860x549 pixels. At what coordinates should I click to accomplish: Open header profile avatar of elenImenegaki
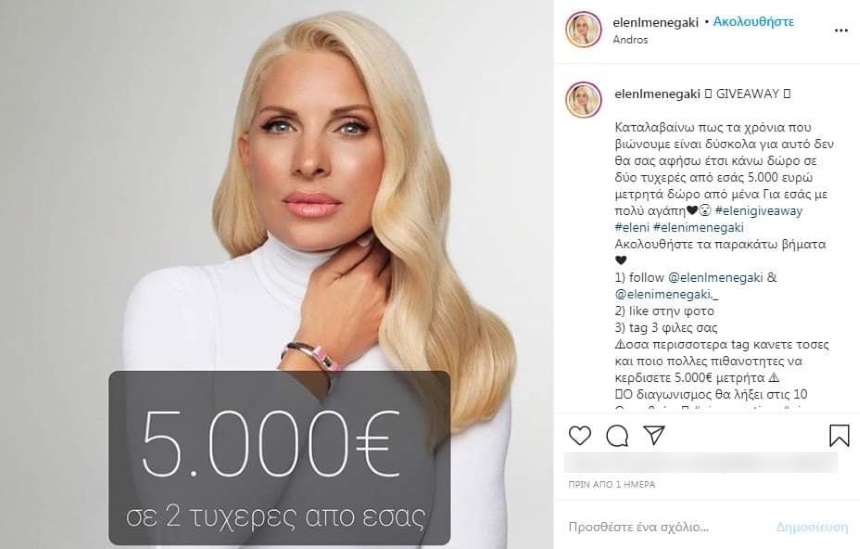[584, 30]
